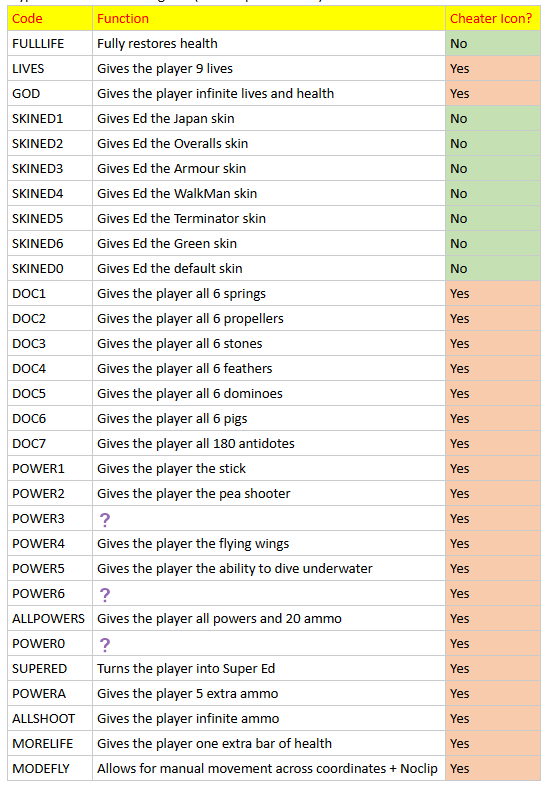The image size is (545, 785).
Task: Click the green No cell for FULLLIFE
Action: [x=492, y=44]
